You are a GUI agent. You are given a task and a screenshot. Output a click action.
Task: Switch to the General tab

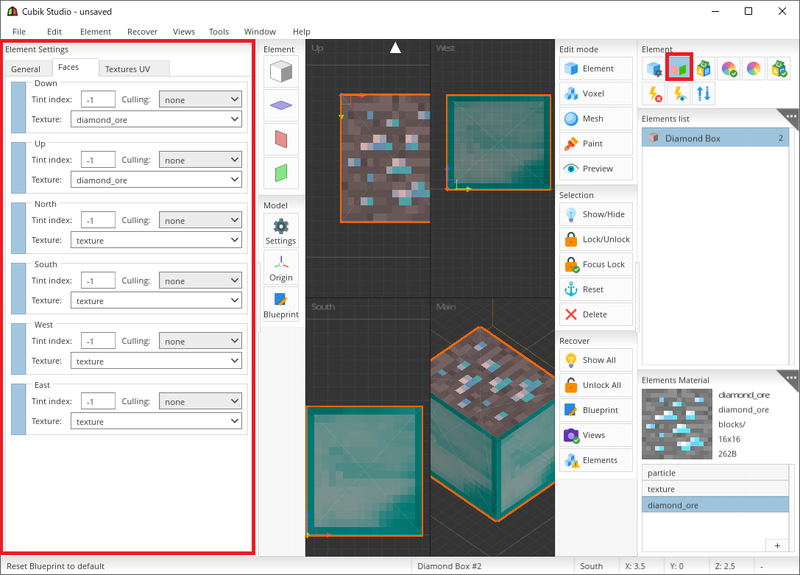coord(26,69)
